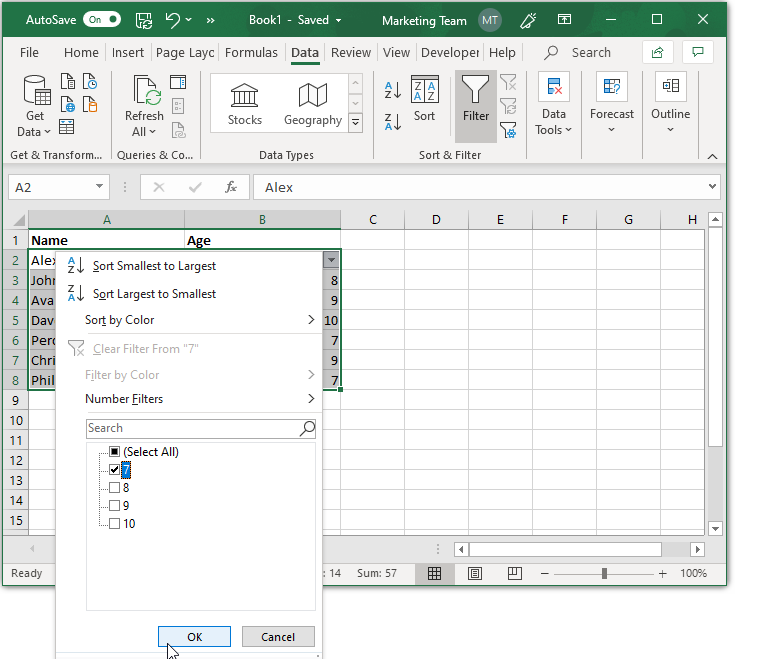Expand the Name Box dropdown arrow
Screen dimensions: 769x659
coord(99,187)
